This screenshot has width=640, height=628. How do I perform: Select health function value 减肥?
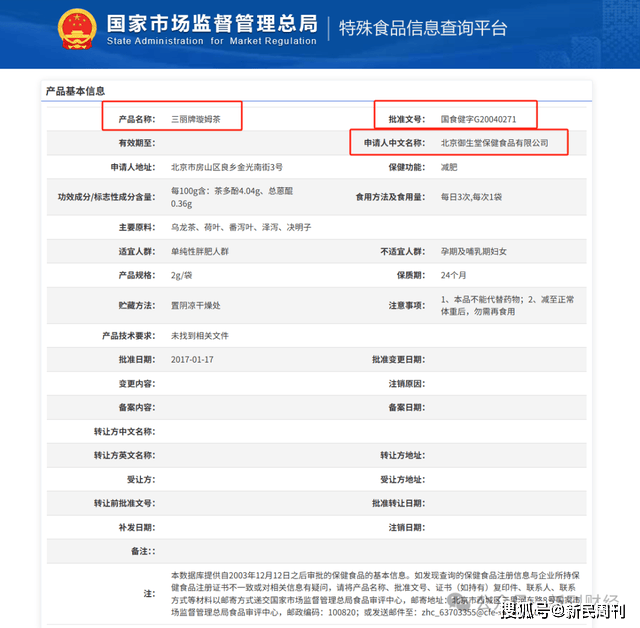click(449, 167)
